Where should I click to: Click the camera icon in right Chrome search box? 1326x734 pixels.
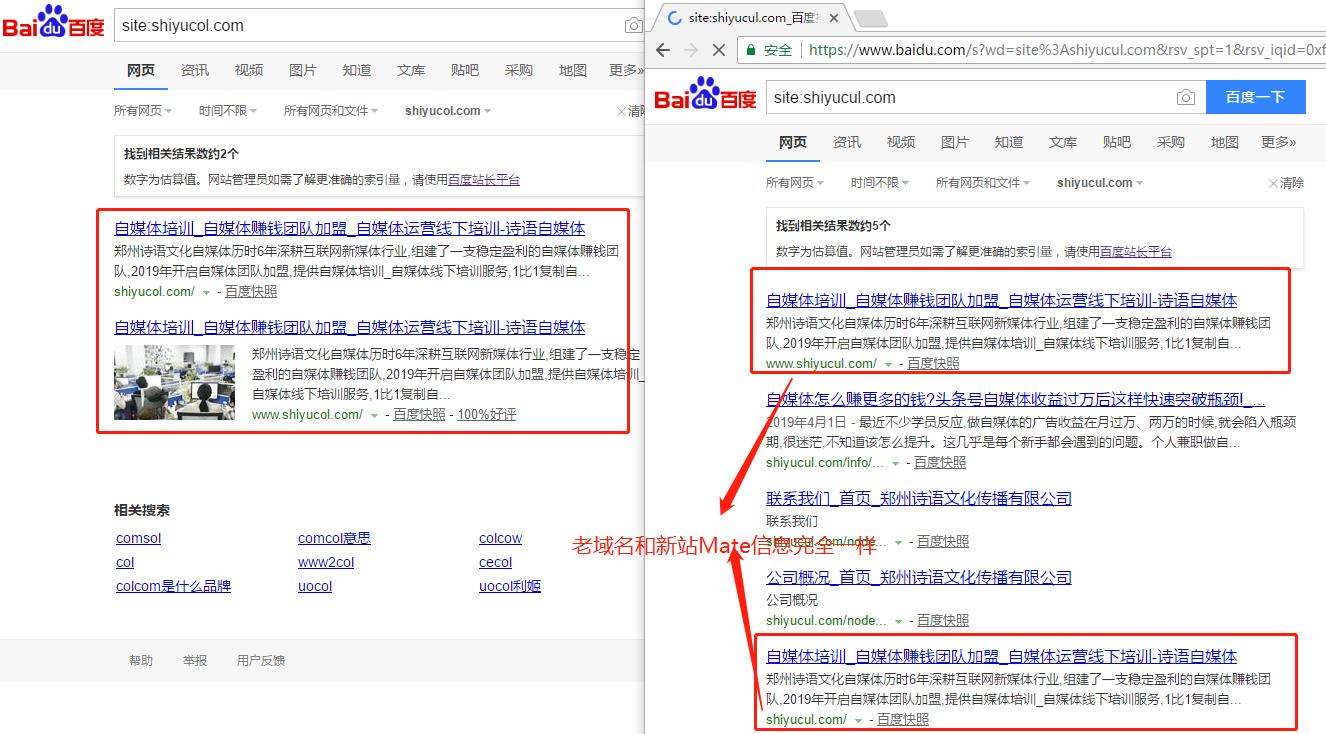(x=1185, y=97)
